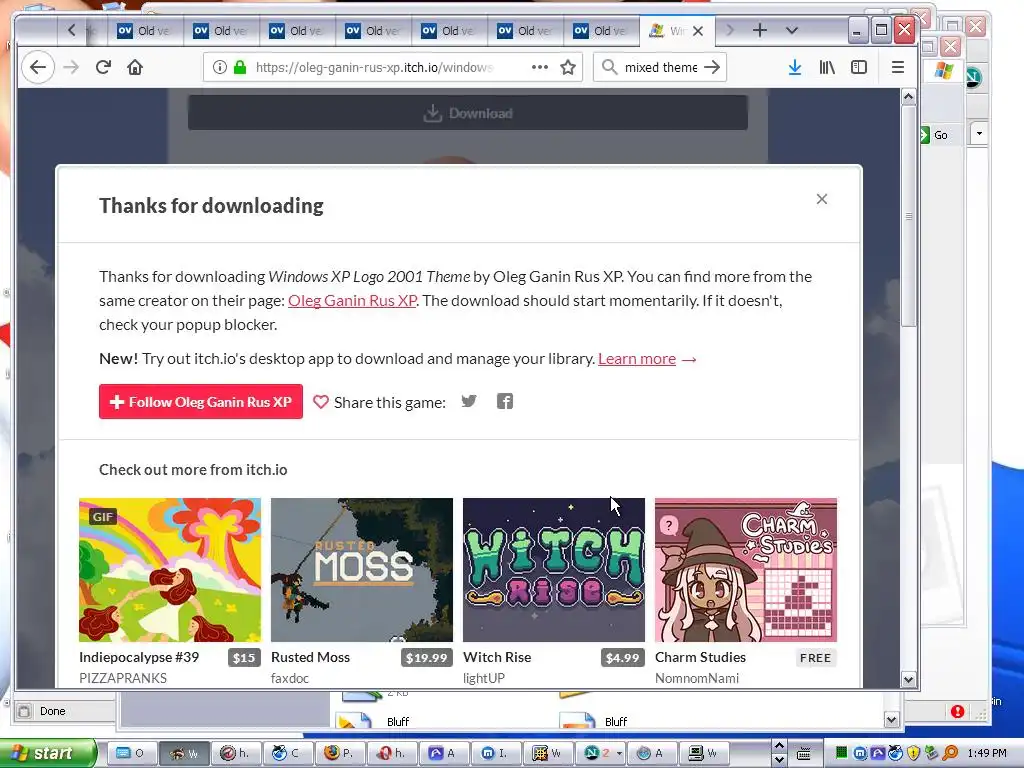
Task: Open the Oleg Ganin Rus XP creator link
Action: click(352, 300)
